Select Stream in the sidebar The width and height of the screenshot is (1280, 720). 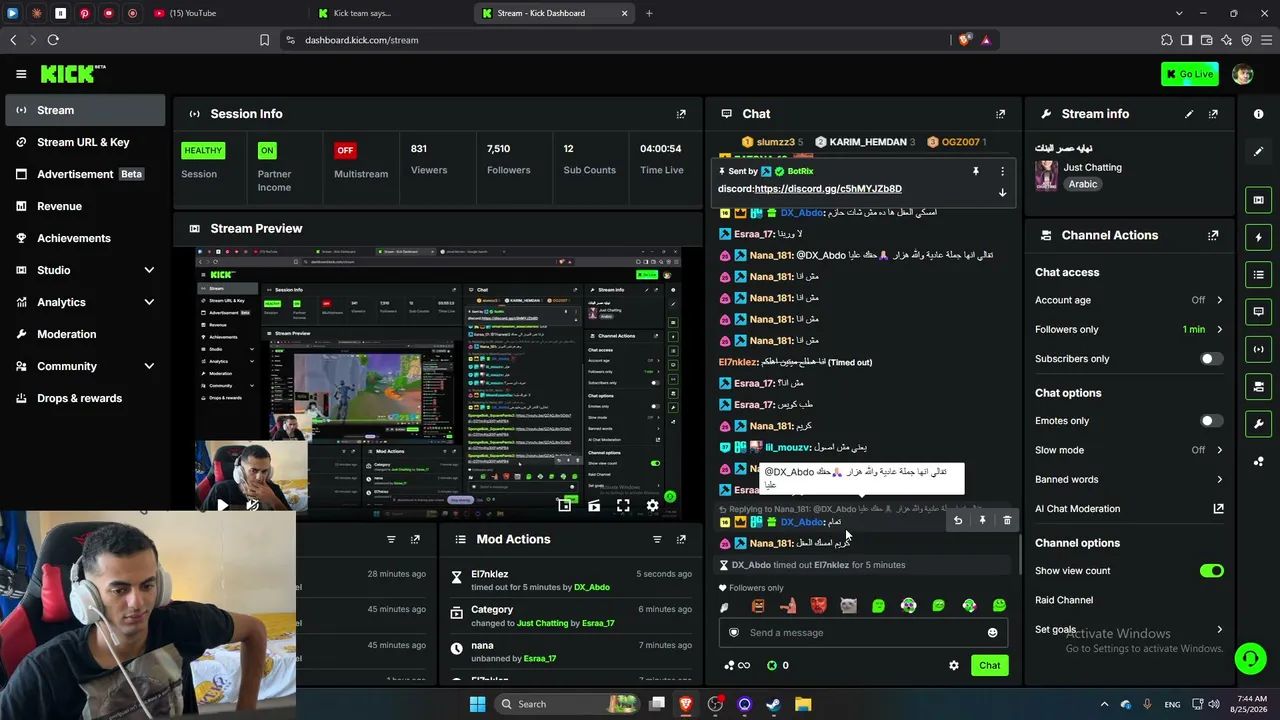pyautogui.click(x=85, y=110)
